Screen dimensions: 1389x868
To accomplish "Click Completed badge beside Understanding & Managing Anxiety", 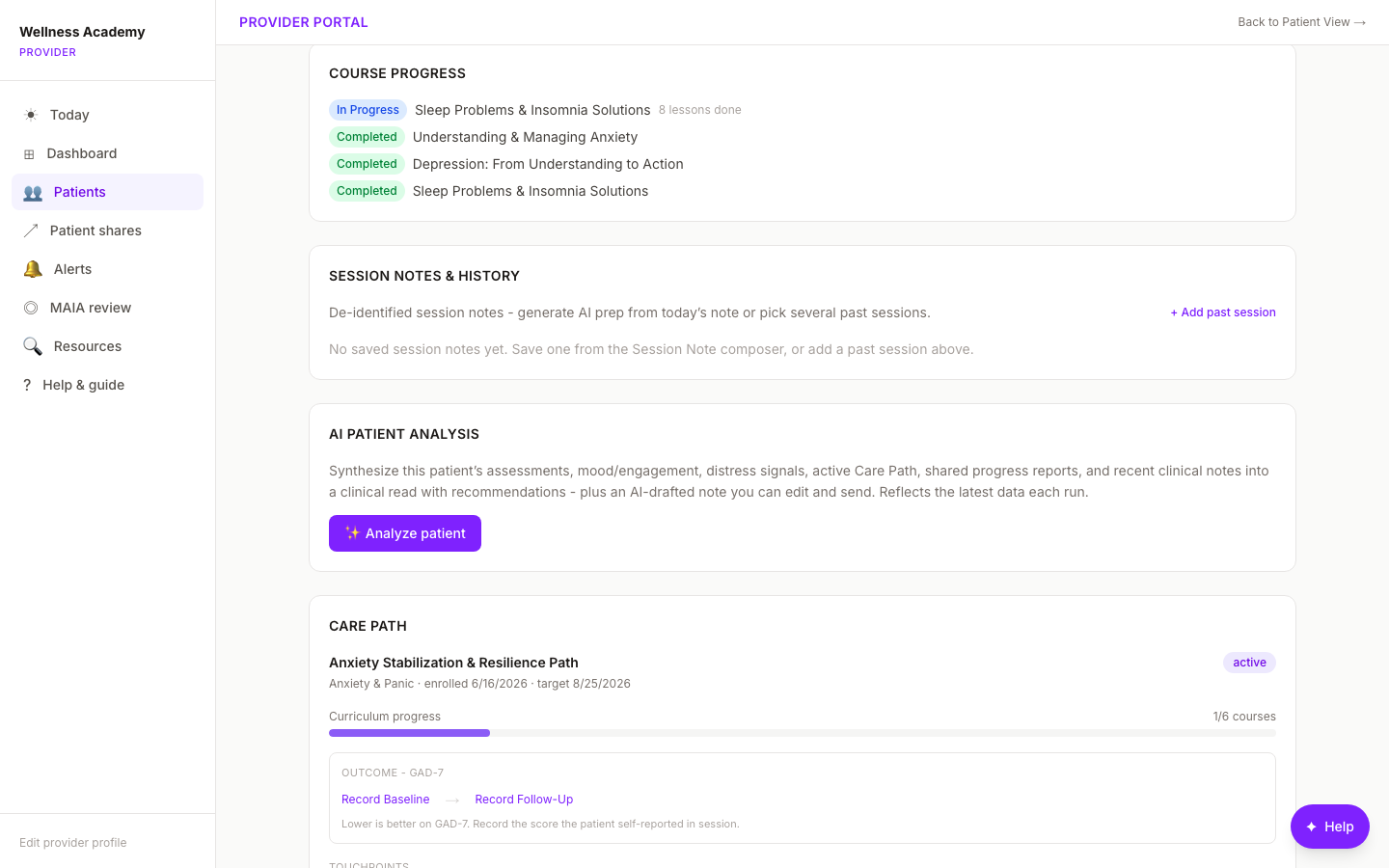I will tap(367, 137).
